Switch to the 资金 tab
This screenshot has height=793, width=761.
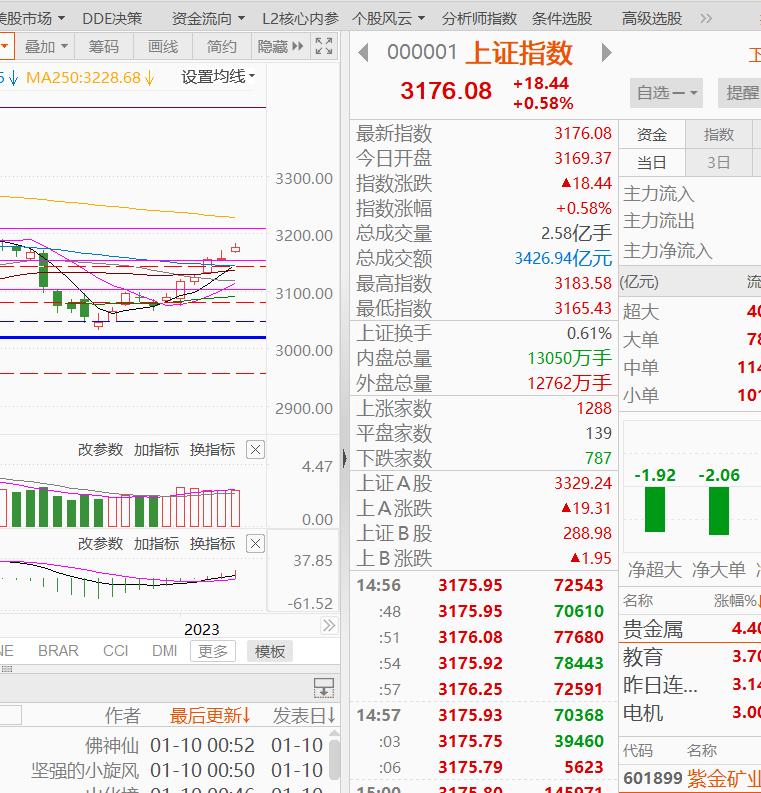(652, 135)
